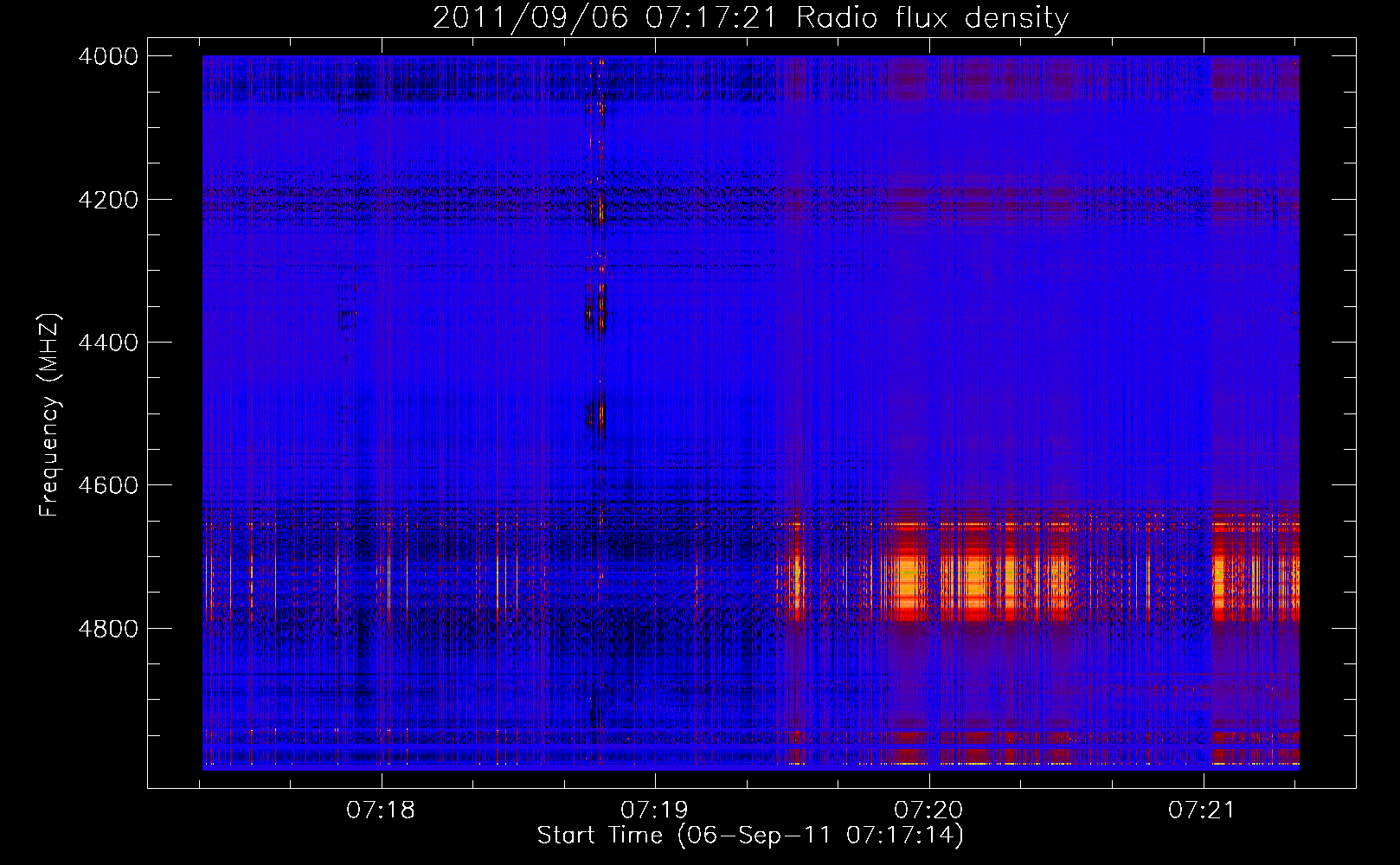Click the plot title '2011/09/06 07:17:21 Radio flux density'
The height and width of the screenshot is (865, 1400).
point(750,17)
